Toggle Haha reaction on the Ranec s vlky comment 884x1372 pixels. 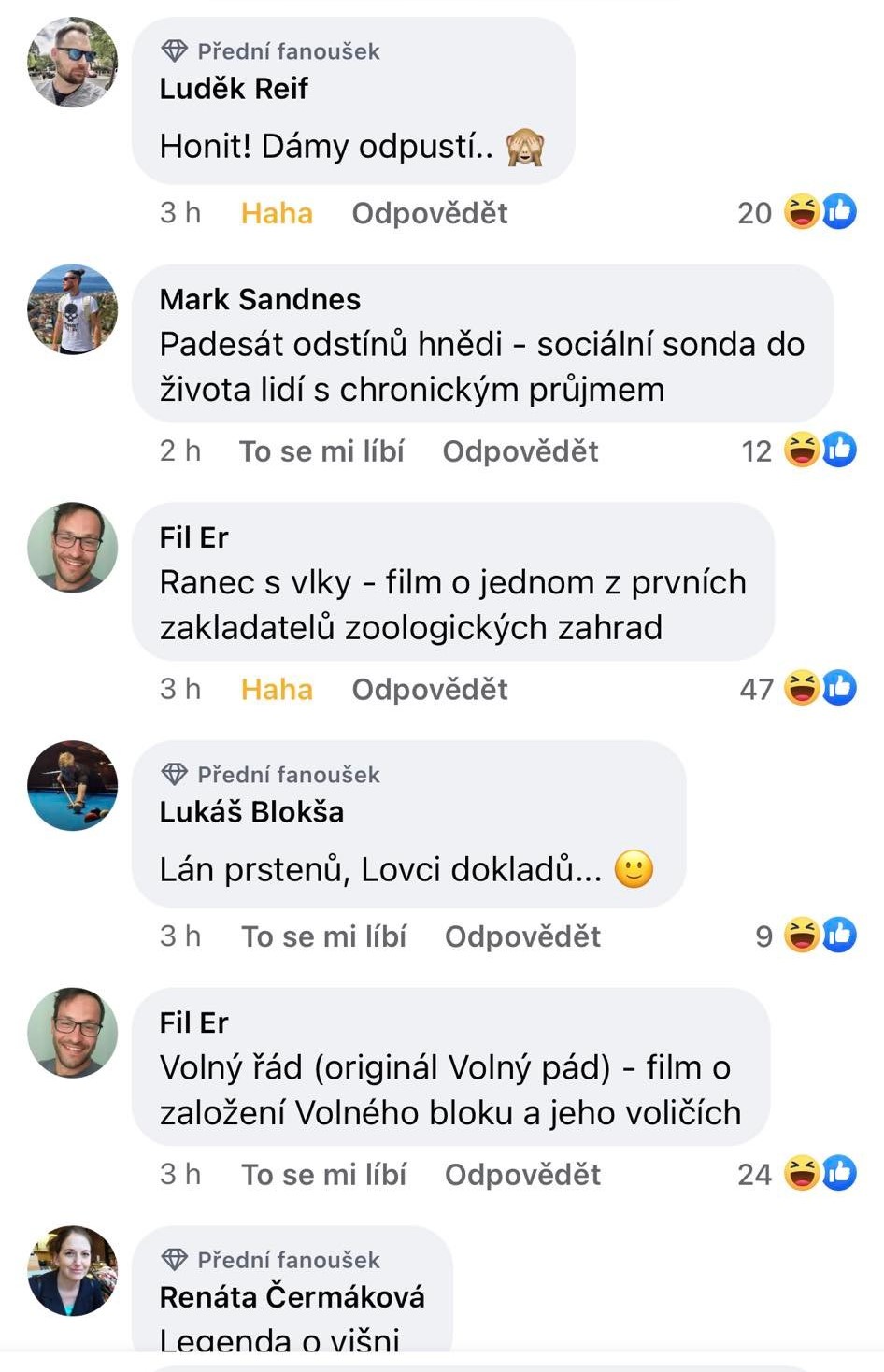click(x=277, y=690)
